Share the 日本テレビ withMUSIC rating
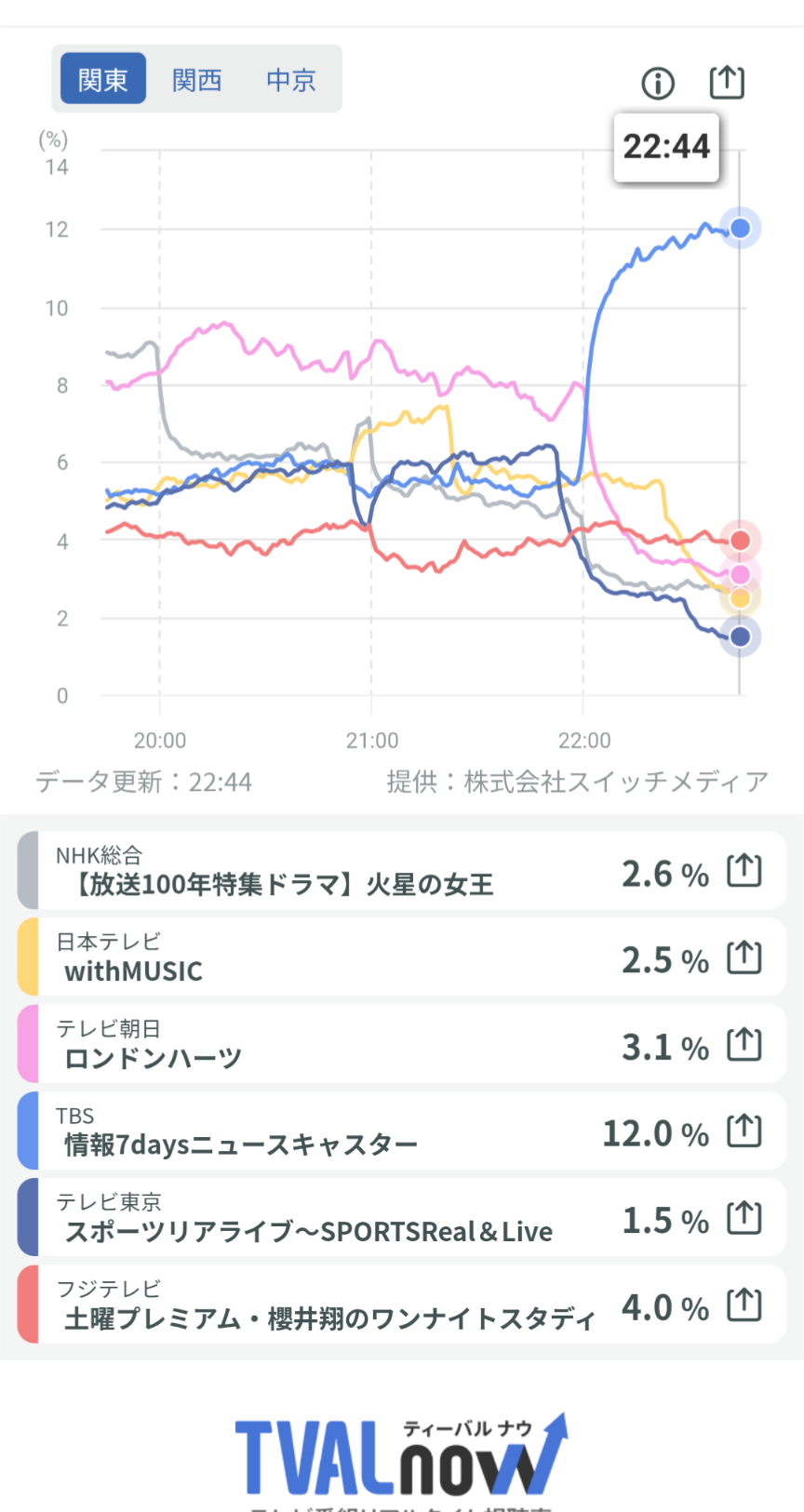The image size is (804, 1512). click(x=744, y=957)
